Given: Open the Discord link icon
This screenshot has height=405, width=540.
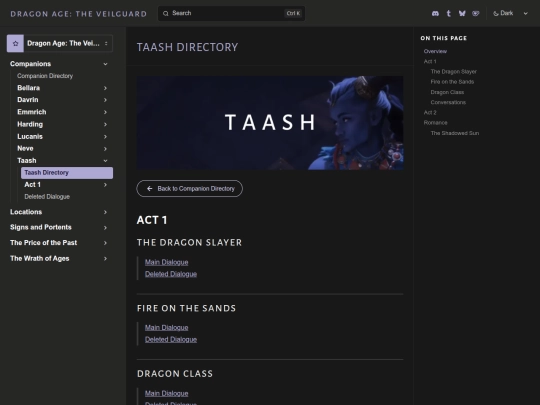Looking at the screenshot, I should coord(435,13).
